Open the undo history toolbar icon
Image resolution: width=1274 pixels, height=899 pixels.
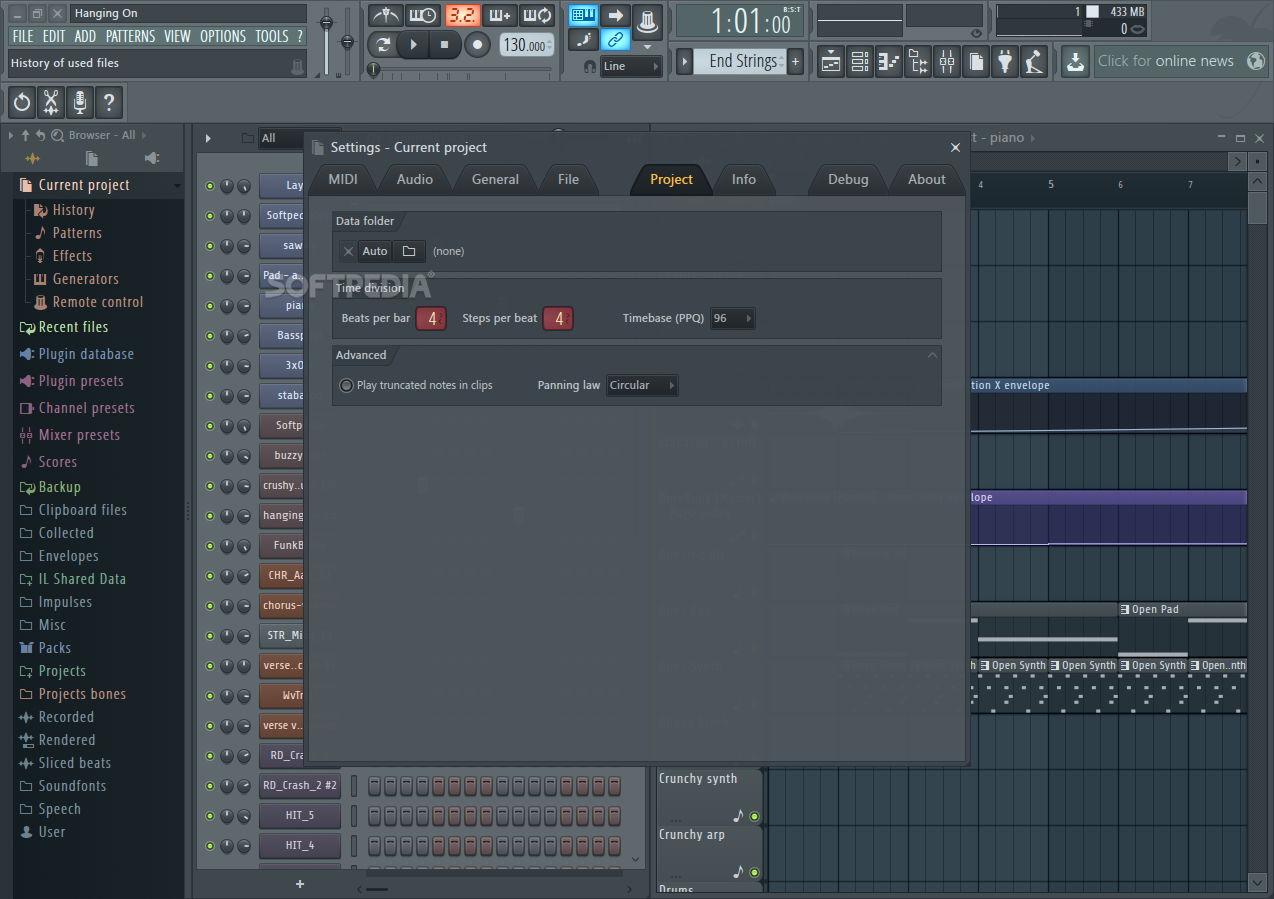(x=22, y=102)
